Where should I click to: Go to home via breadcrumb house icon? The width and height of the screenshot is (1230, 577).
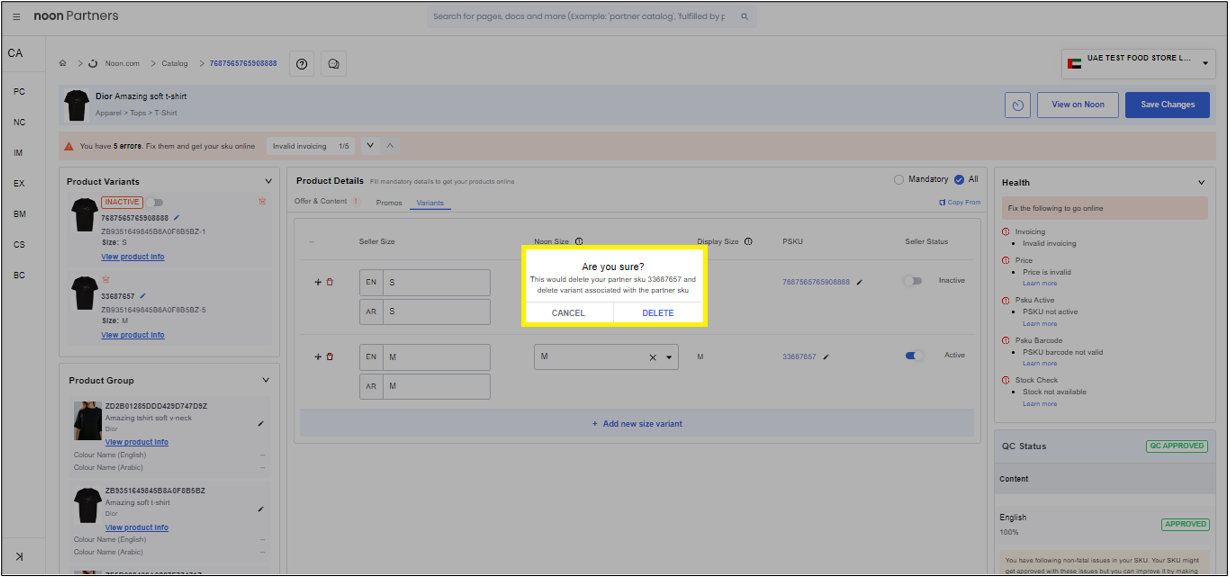(x=63, y=64)
